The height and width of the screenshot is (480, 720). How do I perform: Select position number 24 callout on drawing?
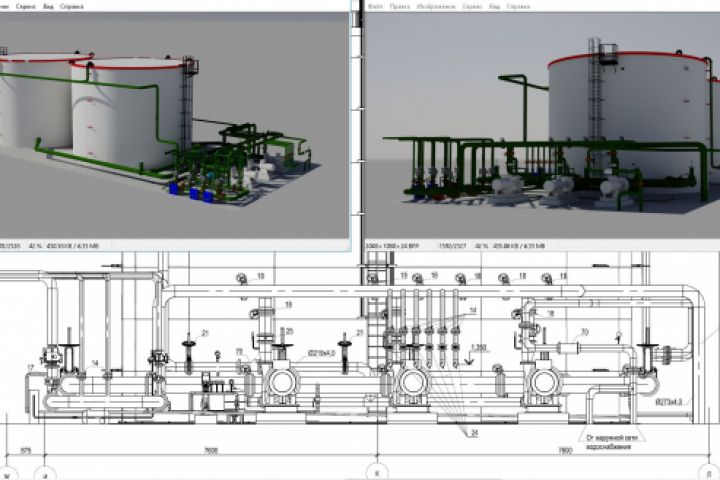point(474,433)
